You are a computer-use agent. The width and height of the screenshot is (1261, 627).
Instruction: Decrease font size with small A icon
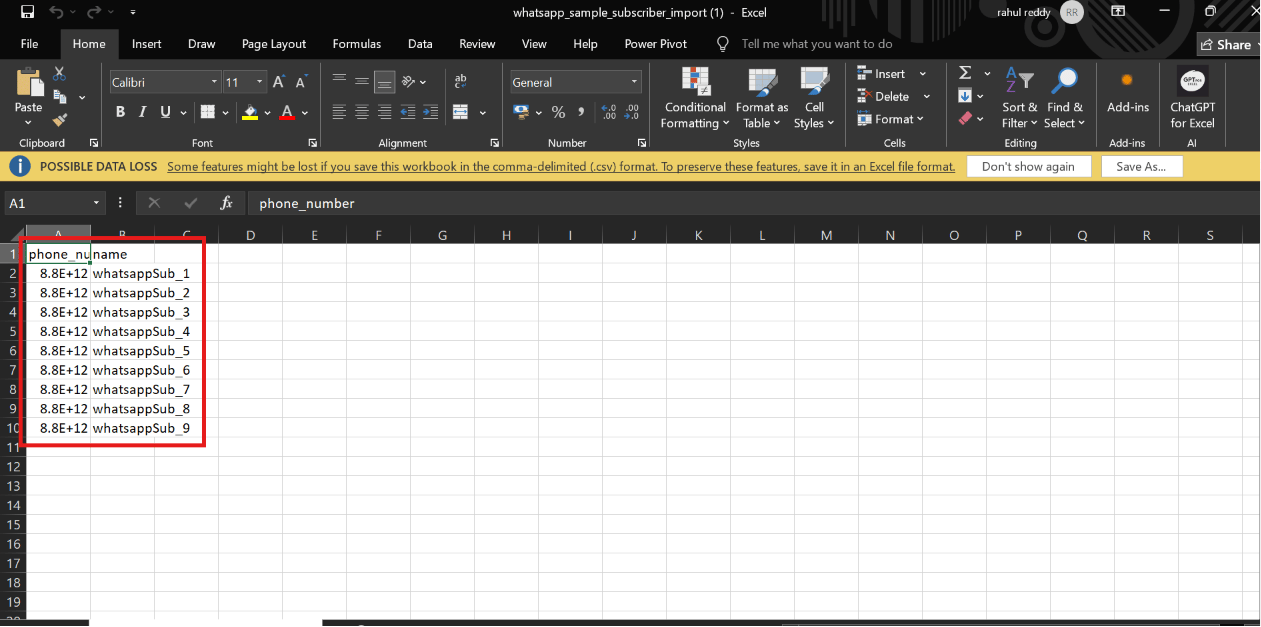[x=299, y=82]
